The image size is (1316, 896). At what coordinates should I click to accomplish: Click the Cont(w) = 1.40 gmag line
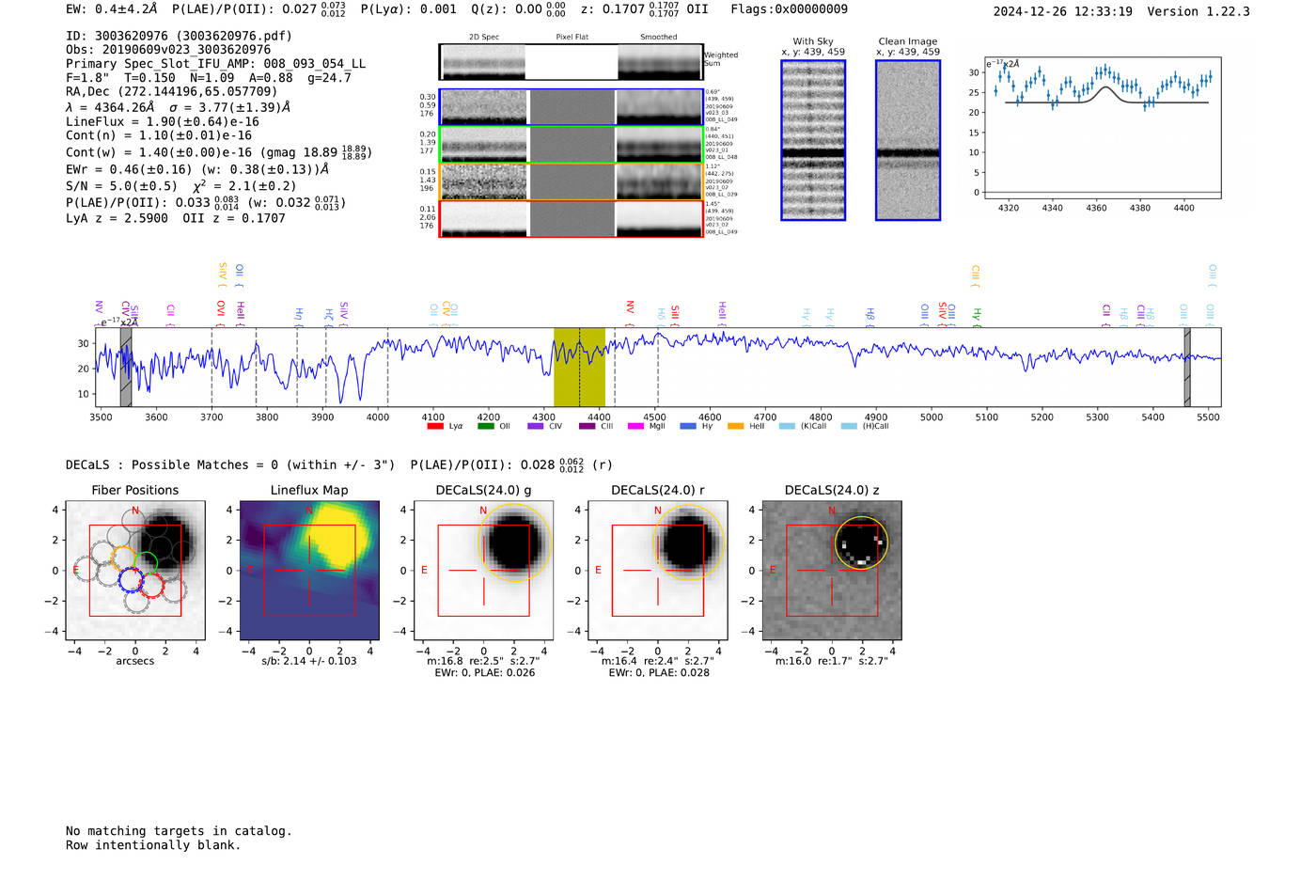[x=219, y=151]
